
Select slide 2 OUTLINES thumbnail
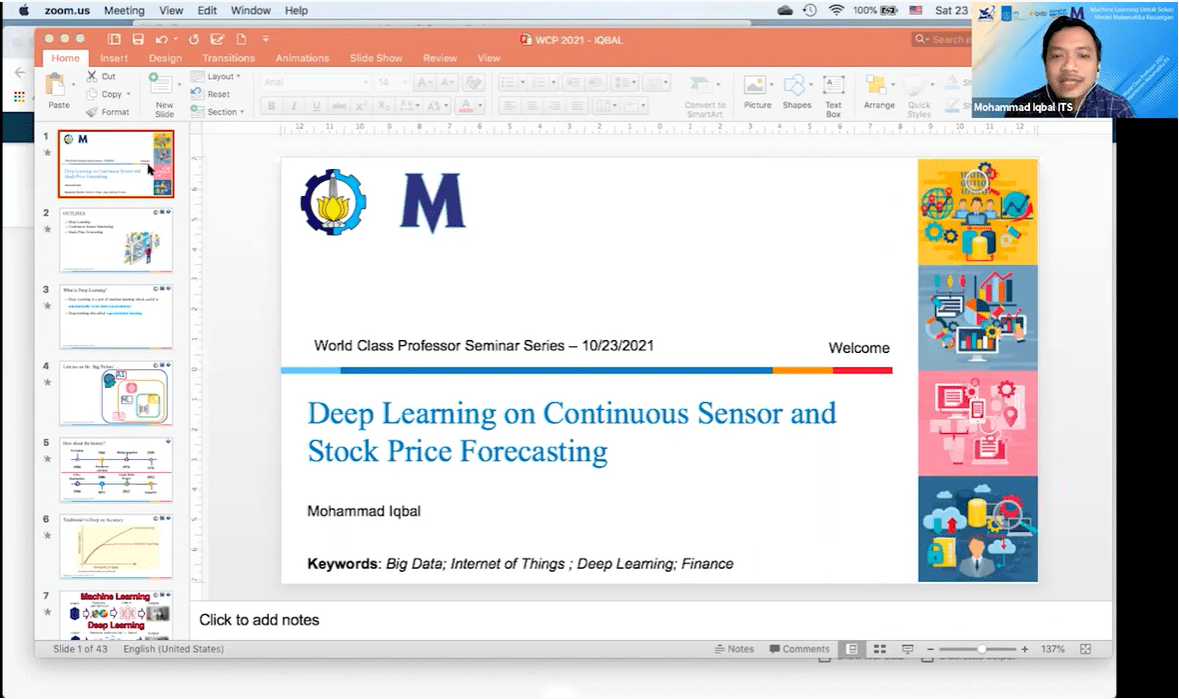pyautogui.click(x=116, y=241)
